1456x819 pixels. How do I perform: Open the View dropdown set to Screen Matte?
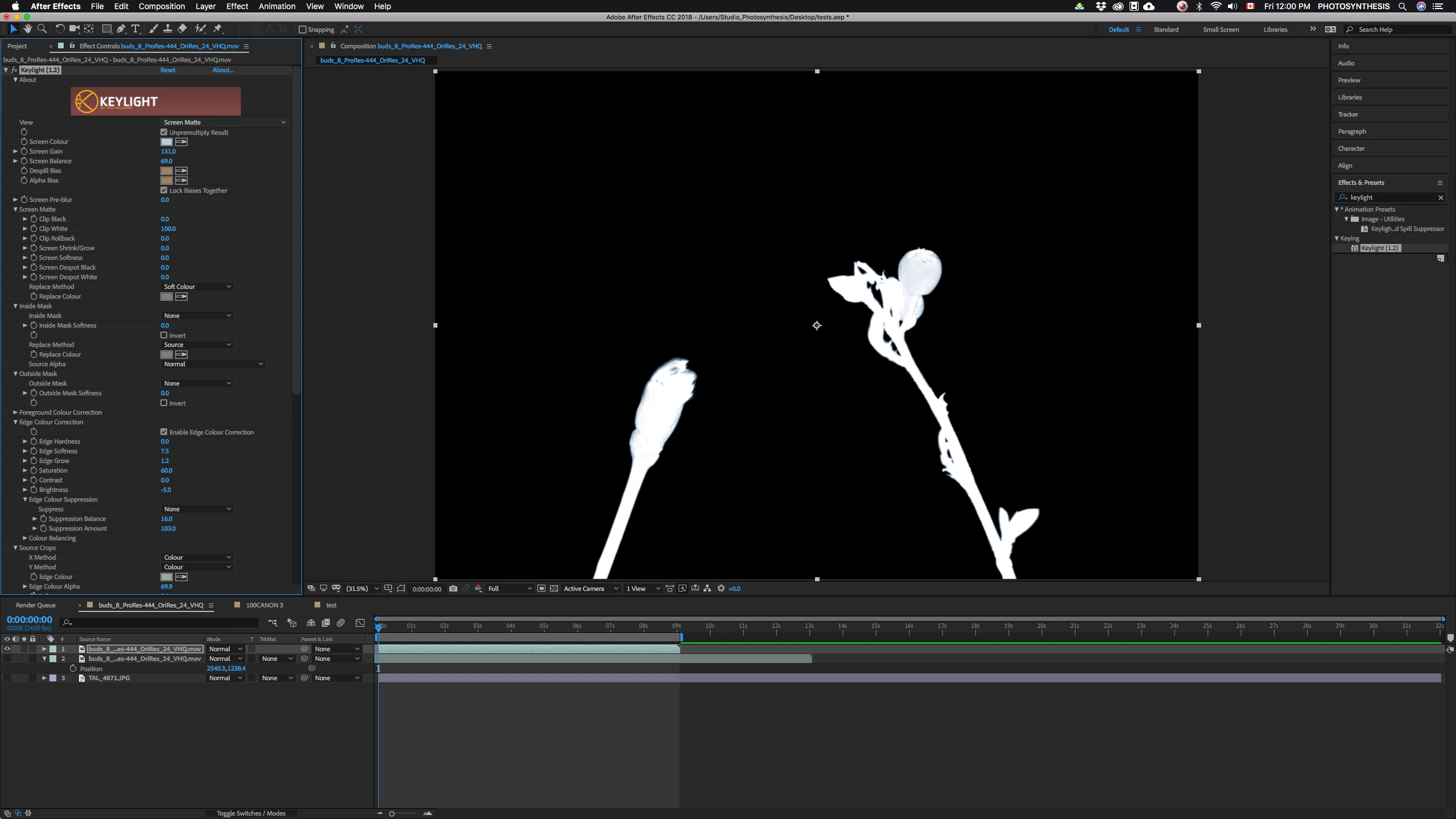[224, 122]
